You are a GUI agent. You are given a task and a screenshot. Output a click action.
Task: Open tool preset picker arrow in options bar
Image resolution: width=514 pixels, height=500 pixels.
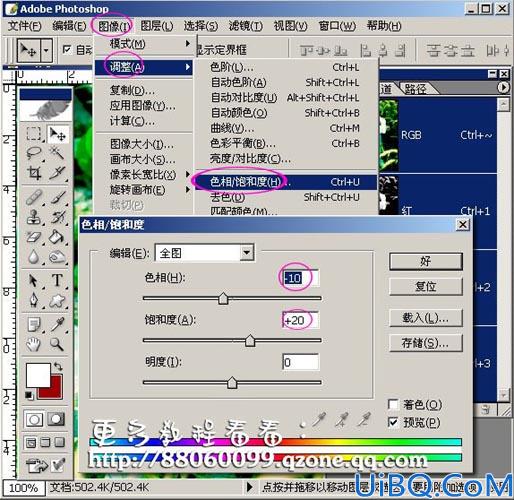tap(46, 51)
